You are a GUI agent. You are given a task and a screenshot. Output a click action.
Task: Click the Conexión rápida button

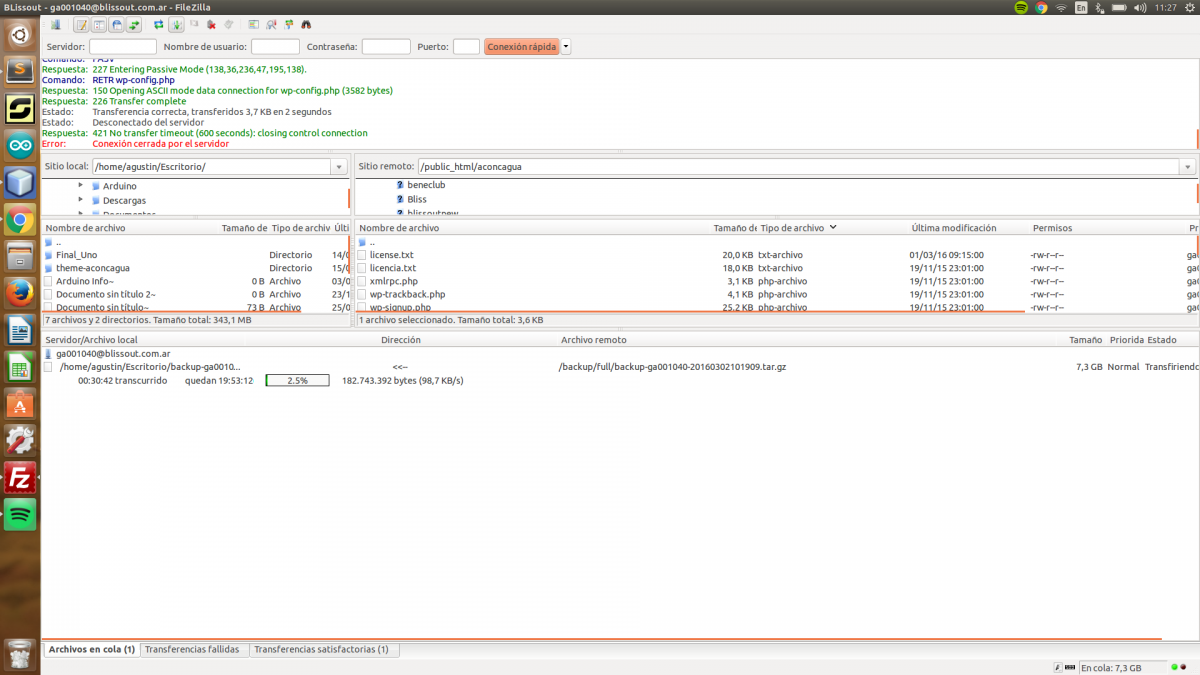[x=521, y=46]
